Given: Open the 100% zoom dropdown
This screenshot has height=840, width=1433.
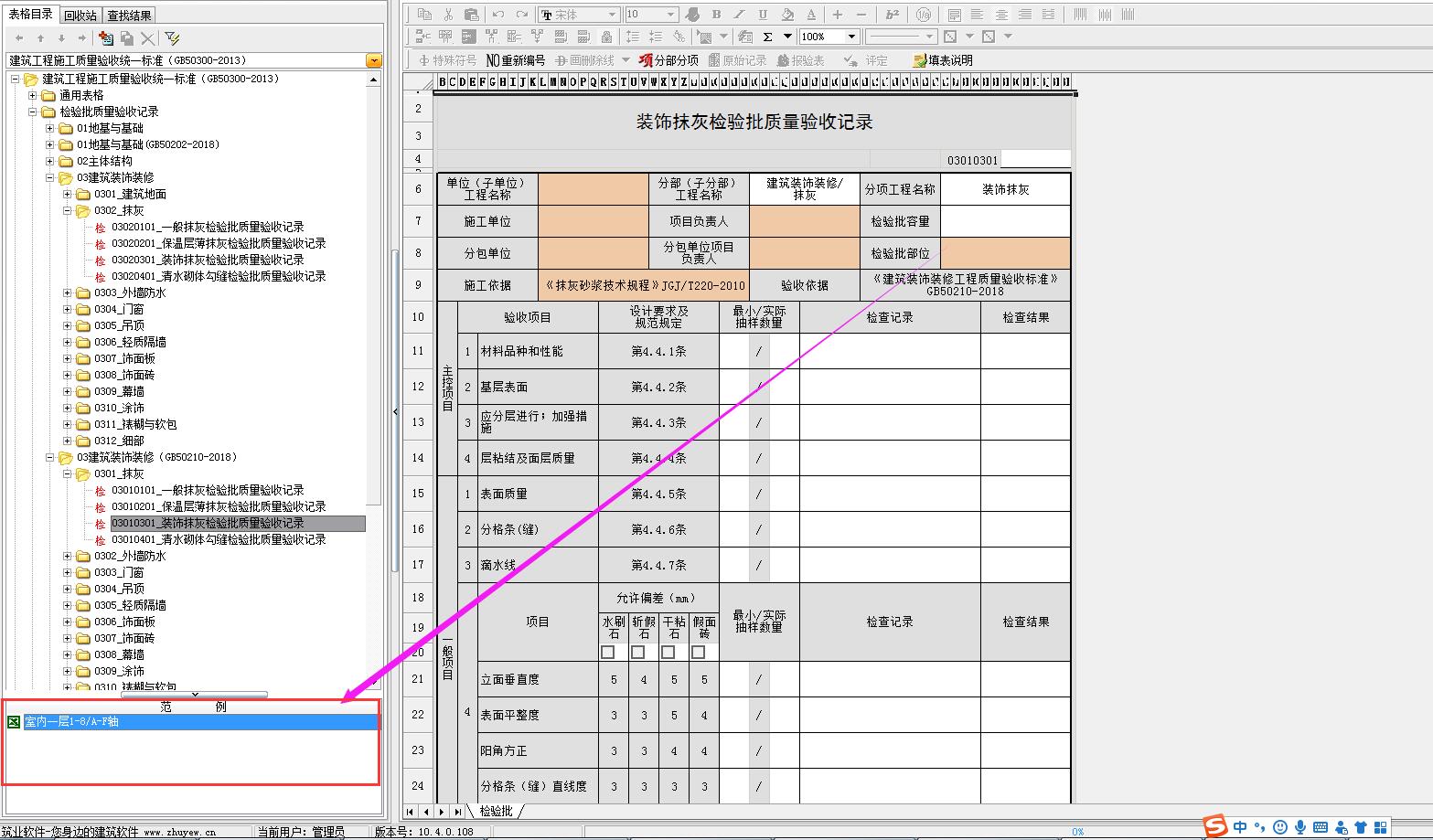Looking at the screenshot, I should 851,37.
